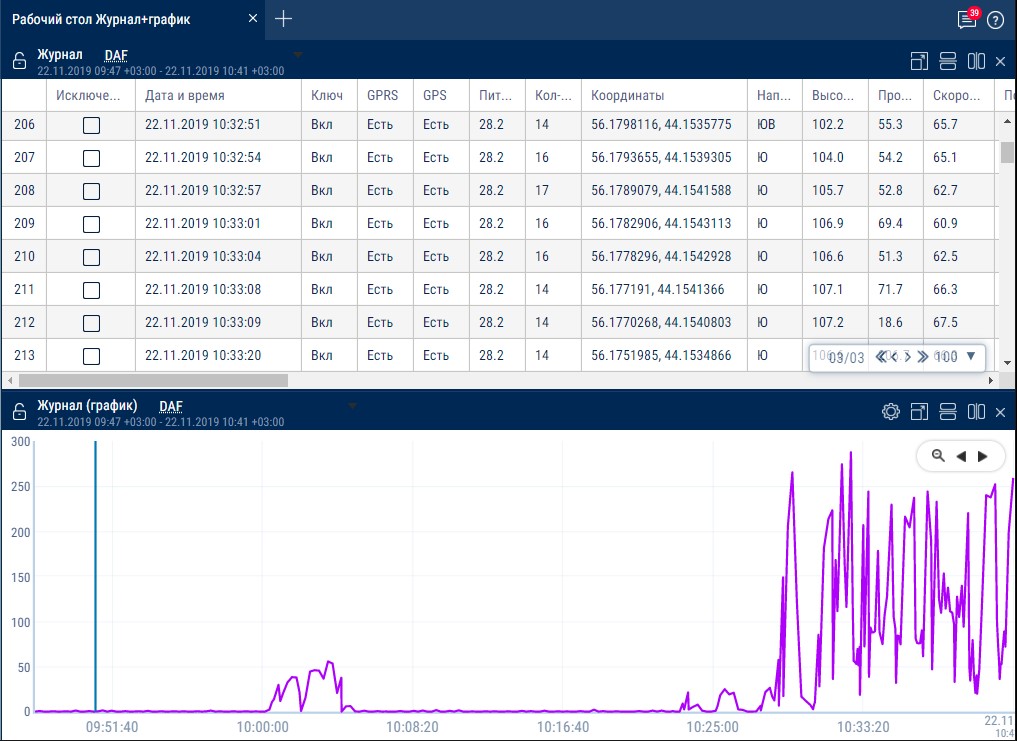The height and width of the screenshot is (741, 1017).
Task: Split Журнал (график) panel into columns
Action: pos(976,411)
